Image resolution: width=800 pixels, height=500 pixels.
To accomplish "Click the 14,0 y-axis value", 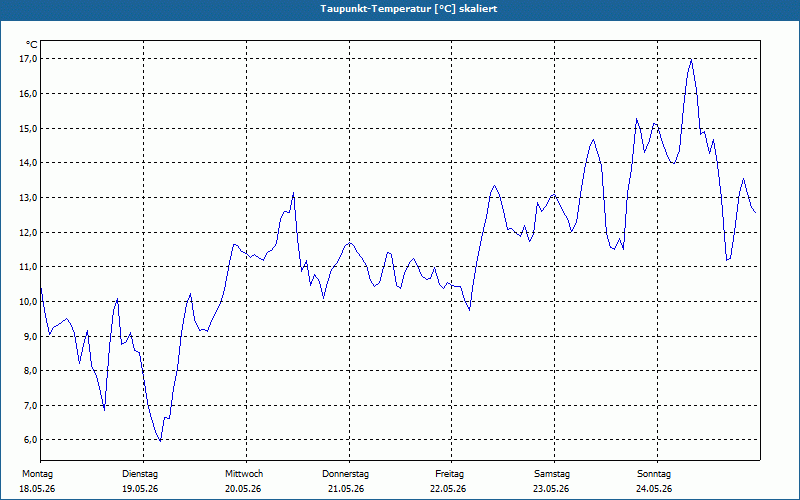I will (x=29, y=163).
